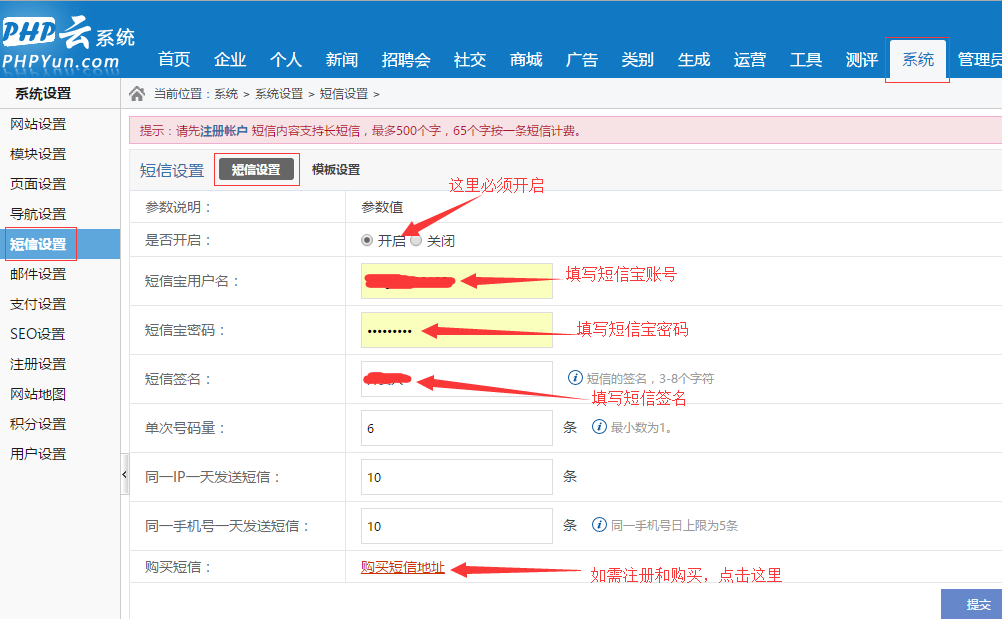This screenshot has width=1002, height=619.
Task: Click the 短信宝用户名 input field
Action: click(x=456, y=281)
